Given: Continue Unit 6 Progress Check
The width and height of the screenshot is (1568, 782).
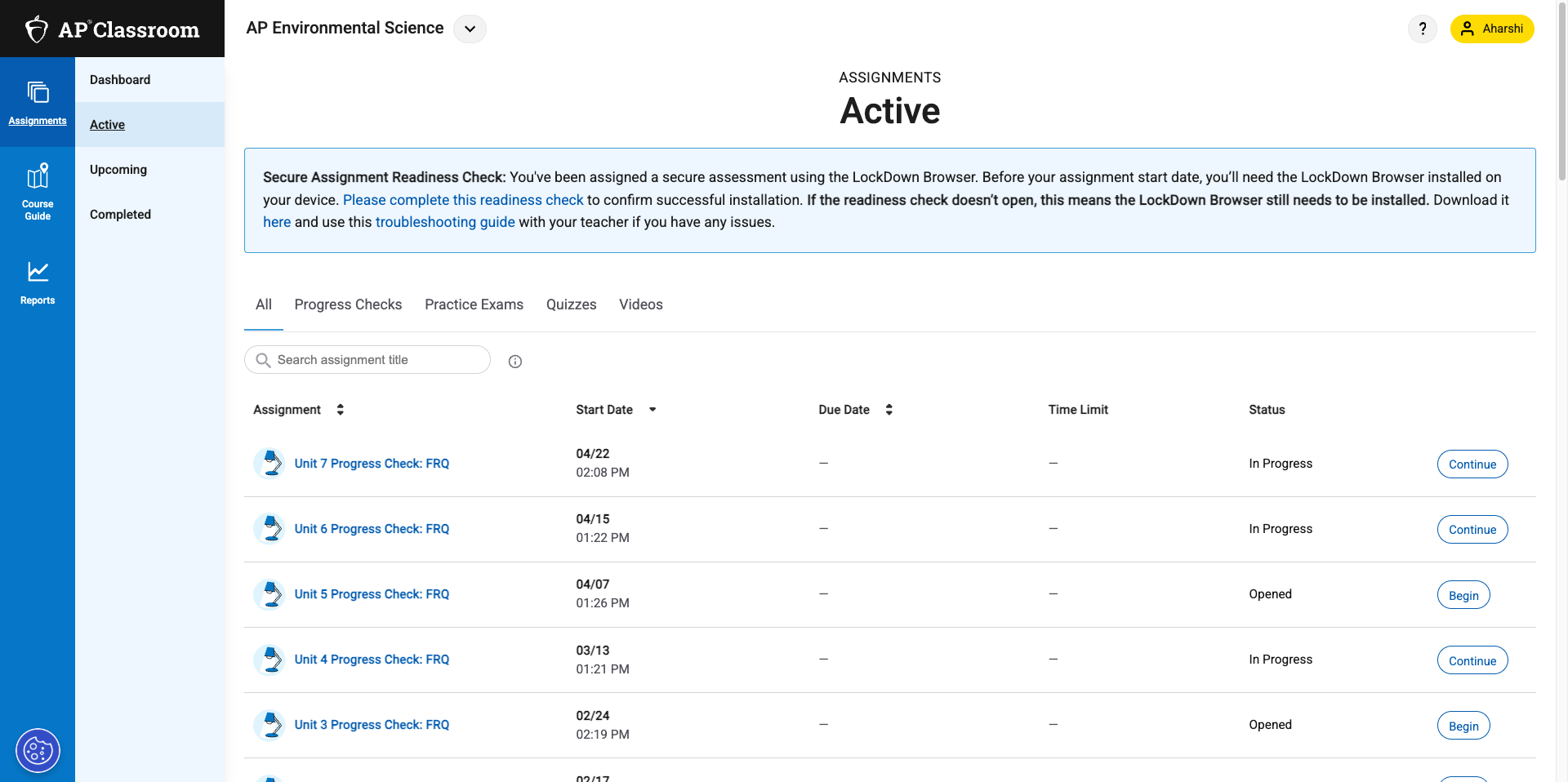Looking at the screenshot, I should tap(1472, 530).
